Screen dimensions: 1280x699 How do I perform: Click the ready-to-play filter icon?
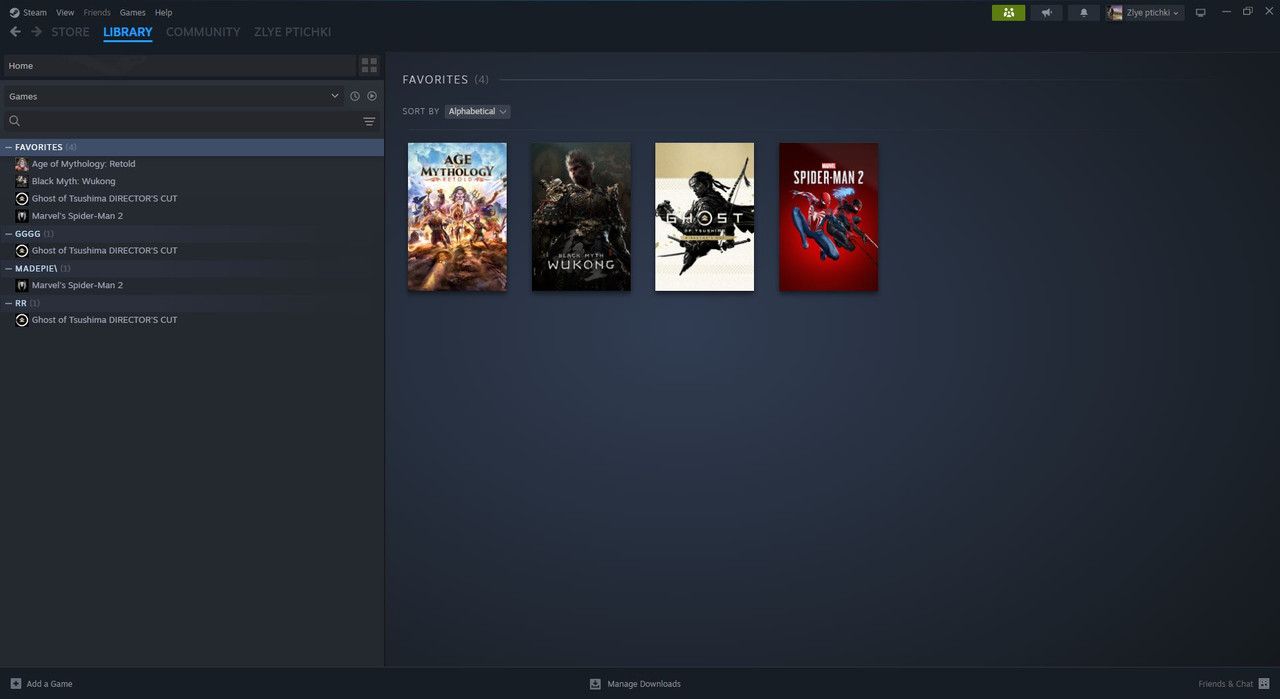coord(372,96)
